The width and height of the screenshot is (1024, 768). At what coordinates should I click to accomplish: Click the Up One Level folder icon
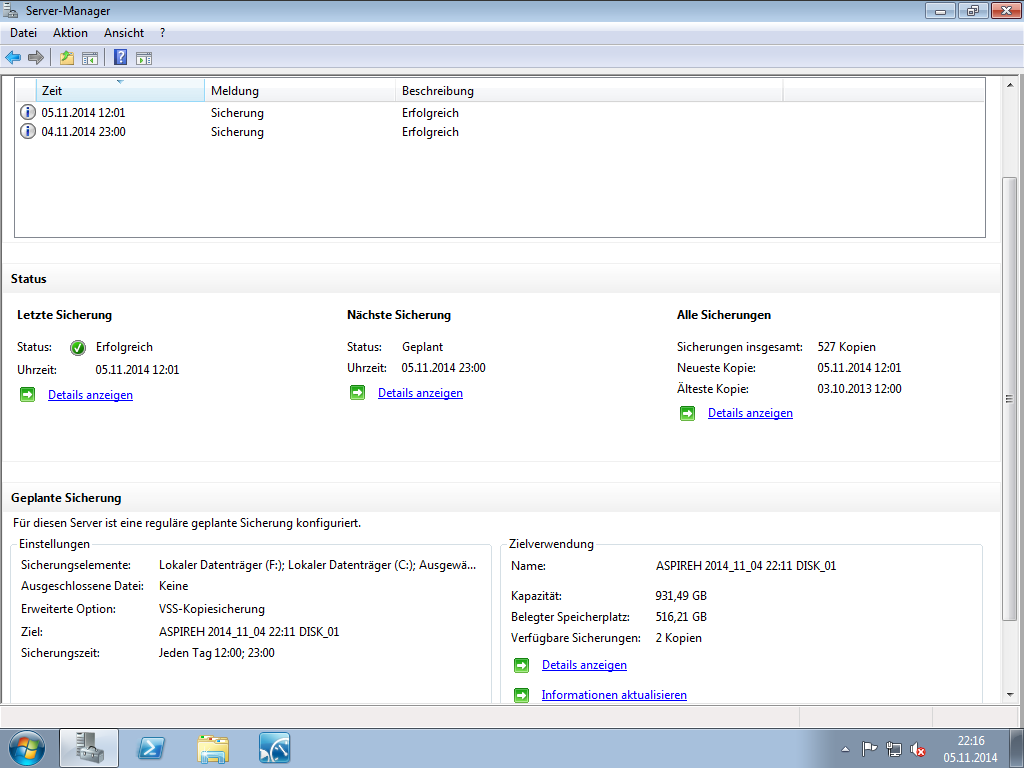coord(67,58)
